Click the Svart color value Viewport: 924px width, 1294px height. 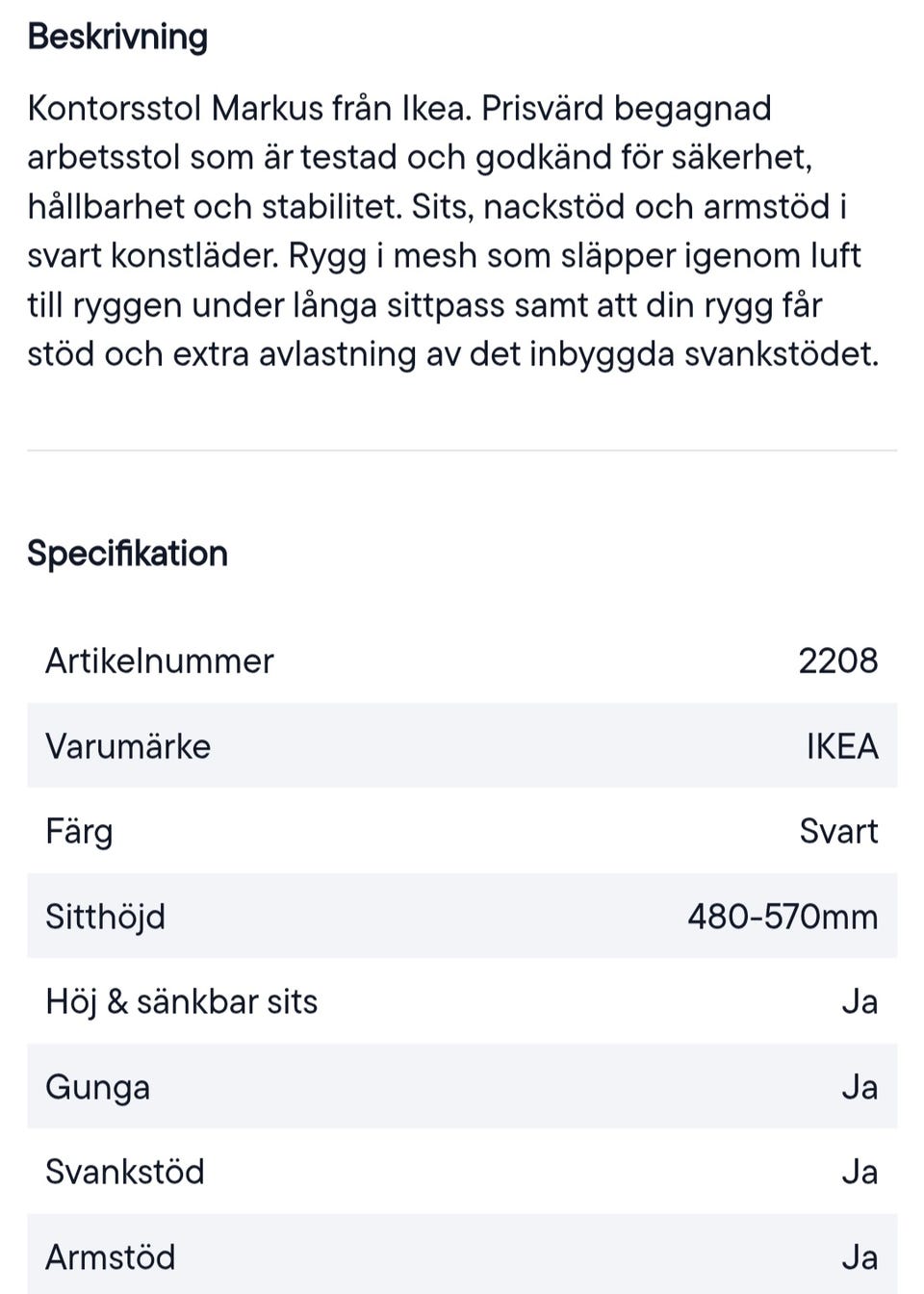click(x=837, y=832)
